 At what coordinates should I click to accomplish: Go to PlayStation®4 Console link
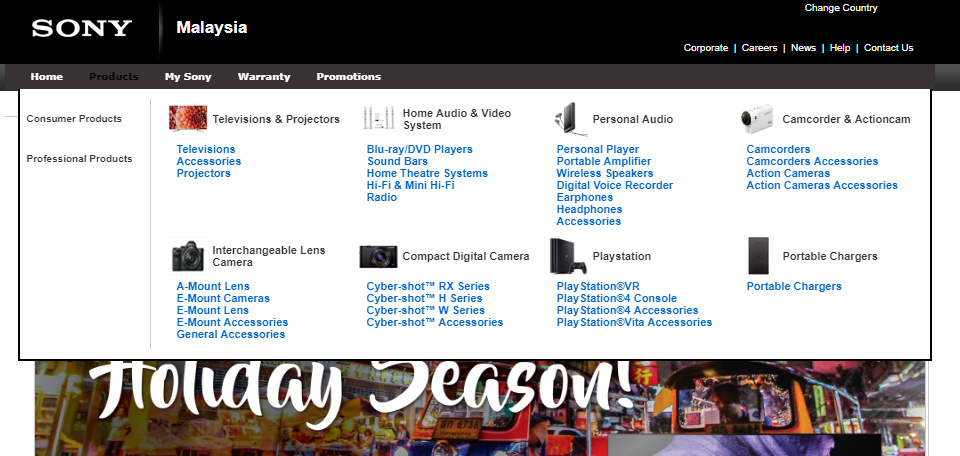(x=616, y=299)
